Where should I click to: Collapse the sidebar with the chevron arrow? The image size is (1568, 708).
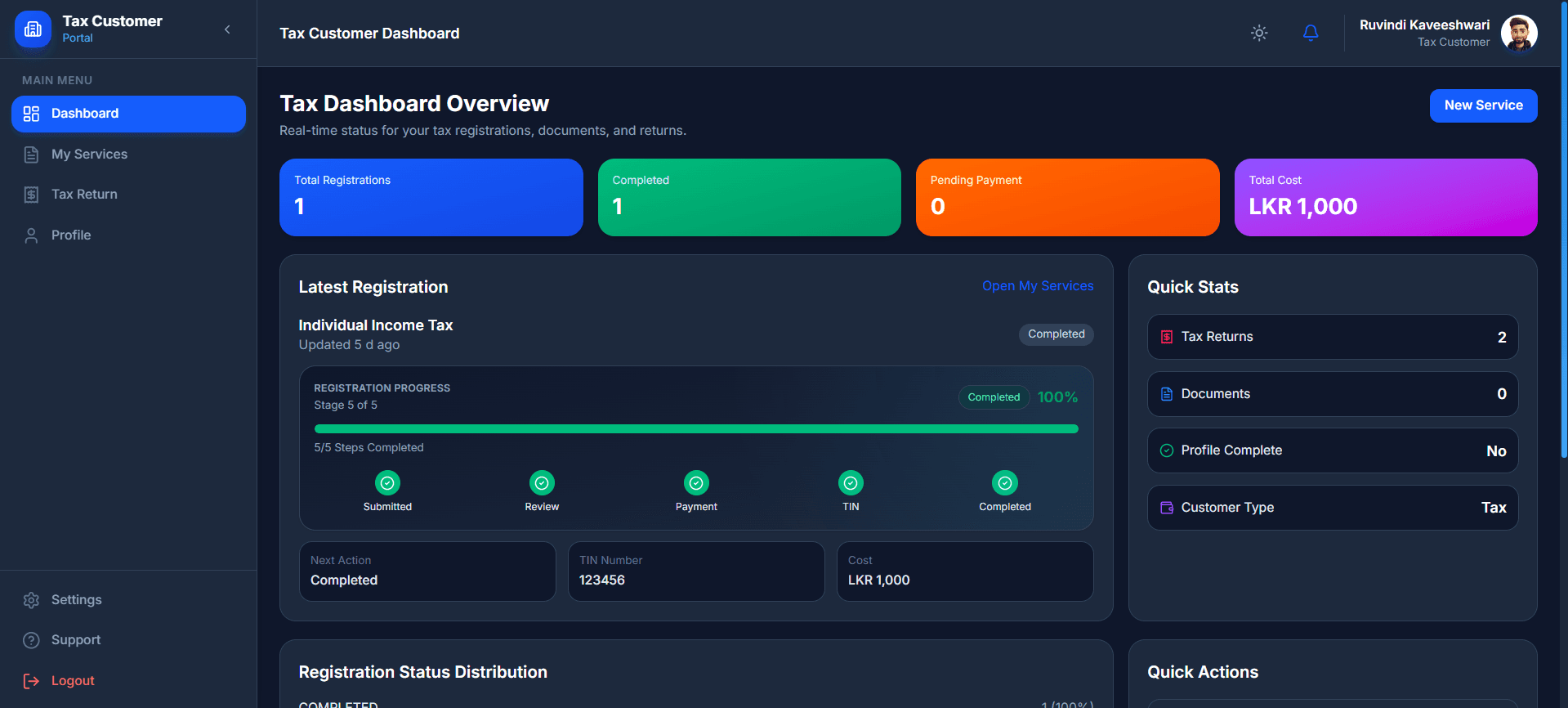227,29
